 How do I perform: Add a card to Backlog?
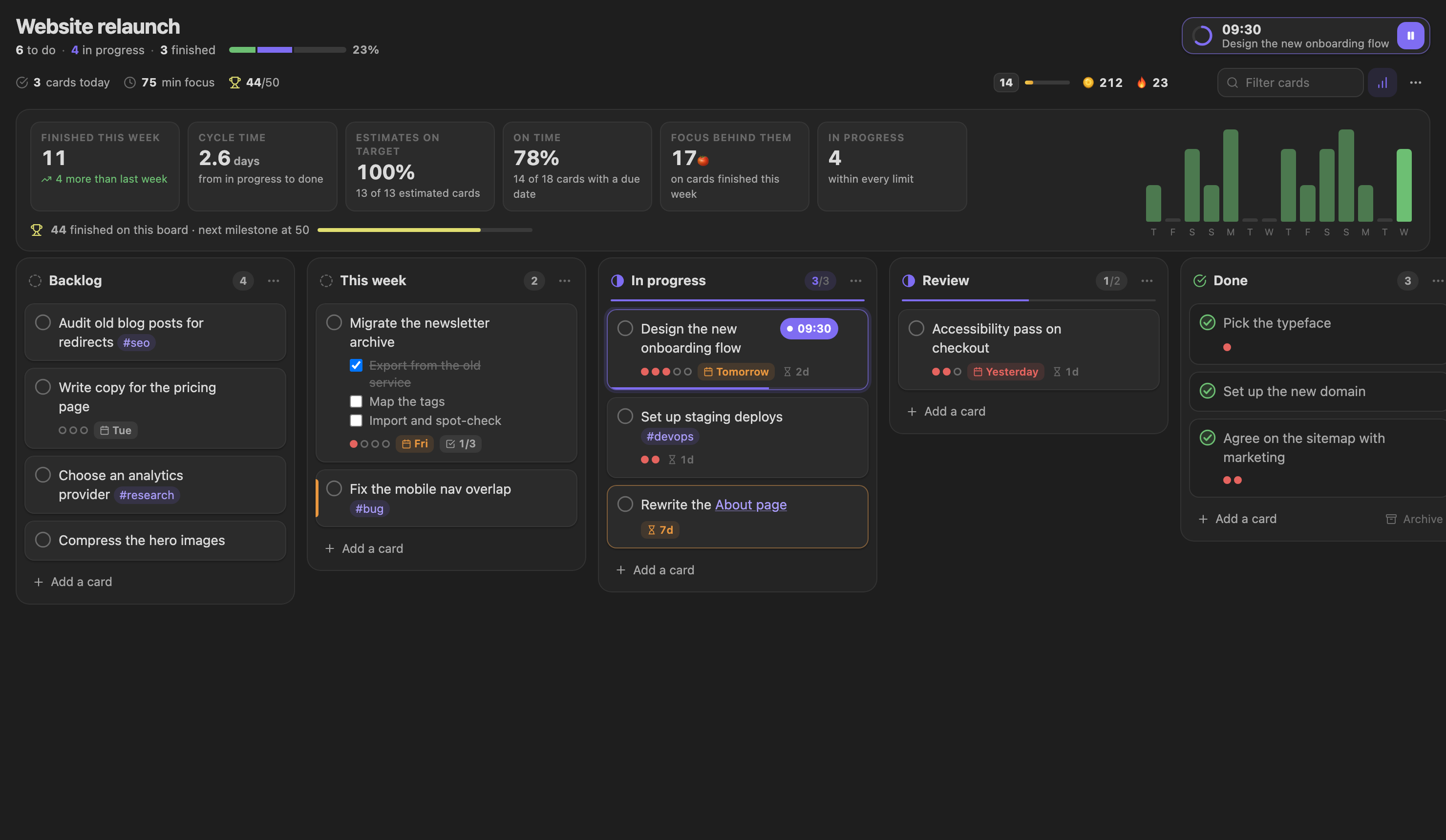73,582
